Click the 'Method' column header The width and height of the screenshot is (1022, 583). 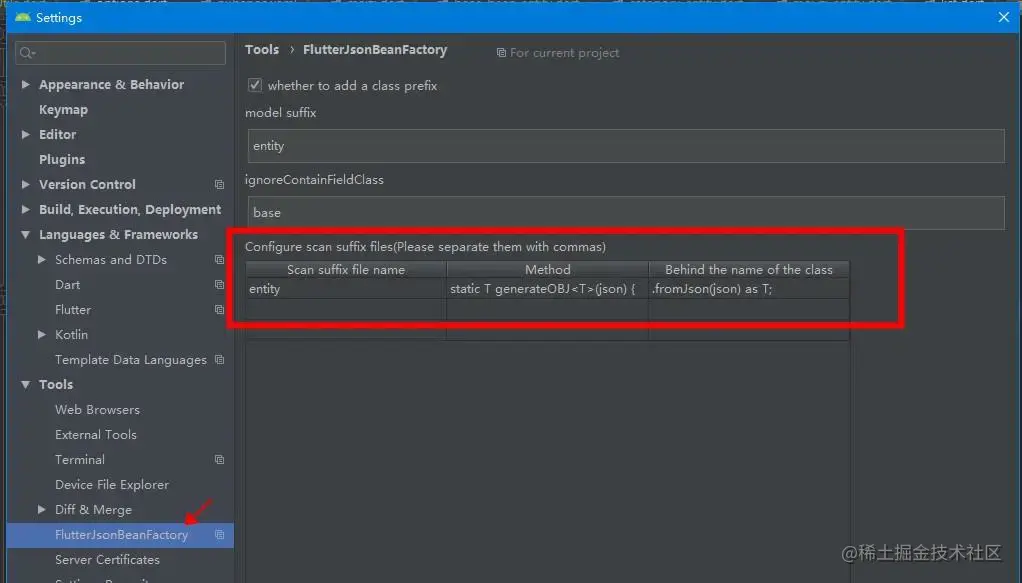coord(548,269)
